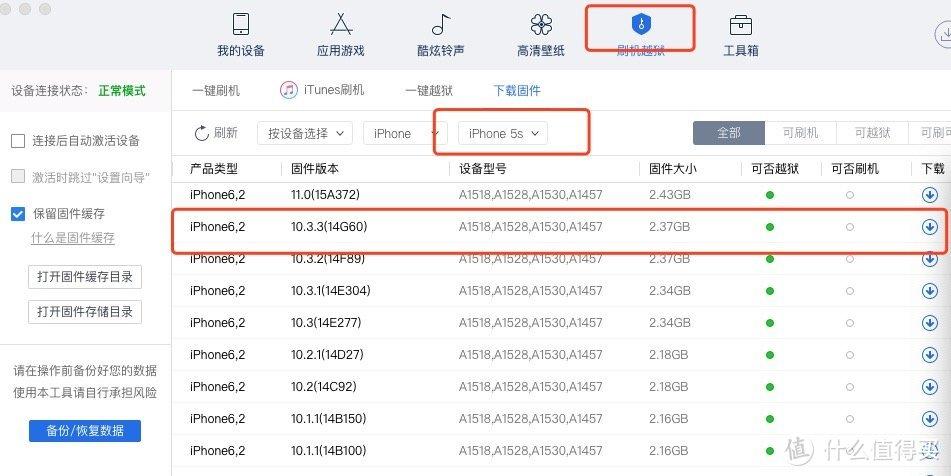Uncheck 保留固件缓存 checkbox

pos(18,213)
